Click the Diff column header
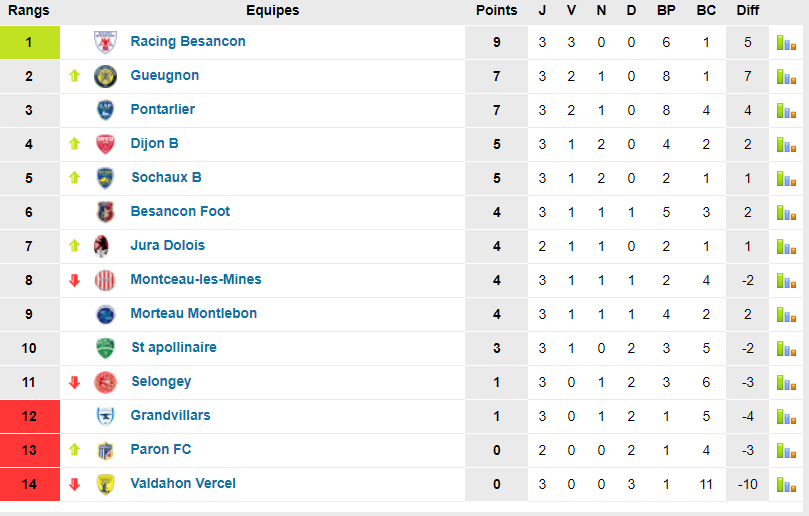The height and width of the screenshot is (516, 809). (747, 11)
